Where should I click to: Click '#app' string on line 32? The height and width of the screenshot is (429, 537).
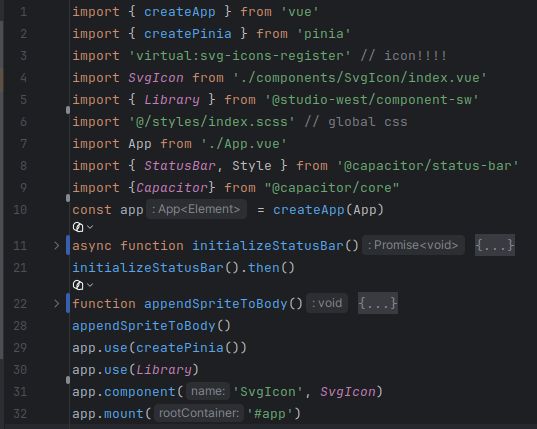270,413
